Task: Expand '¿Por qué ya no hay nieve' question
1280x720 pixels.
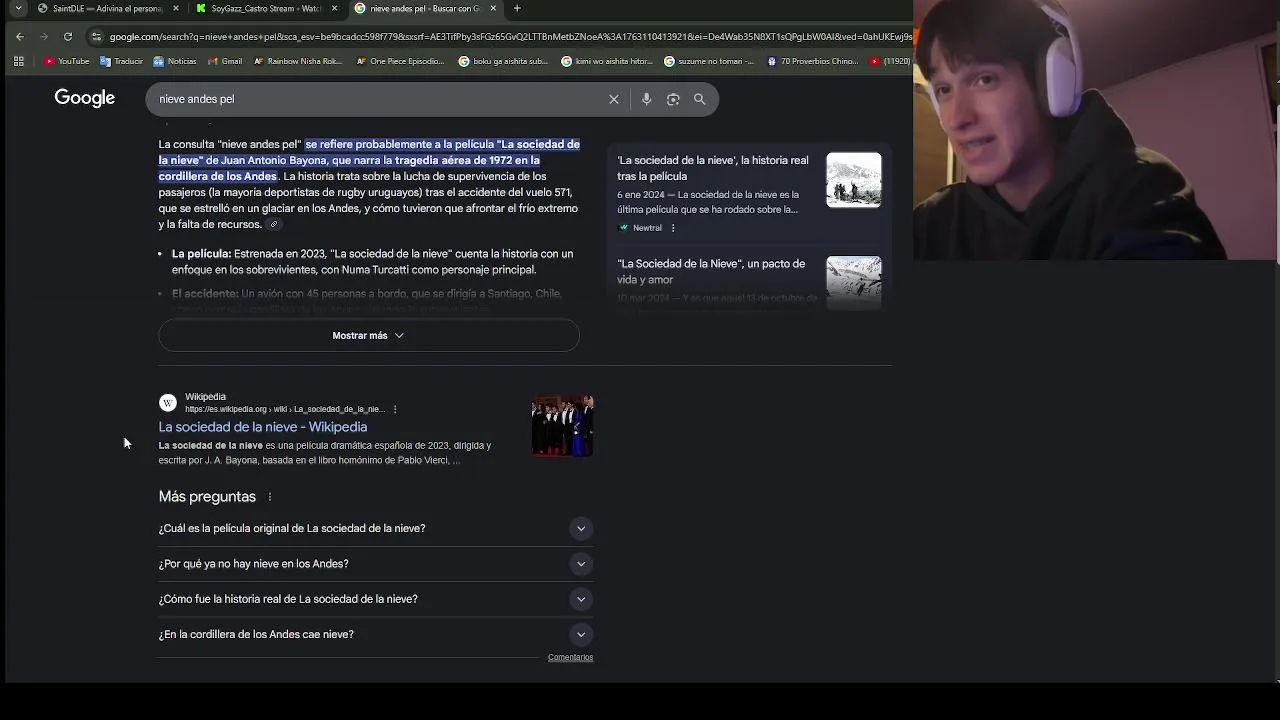Action: (x=376, y=564)
